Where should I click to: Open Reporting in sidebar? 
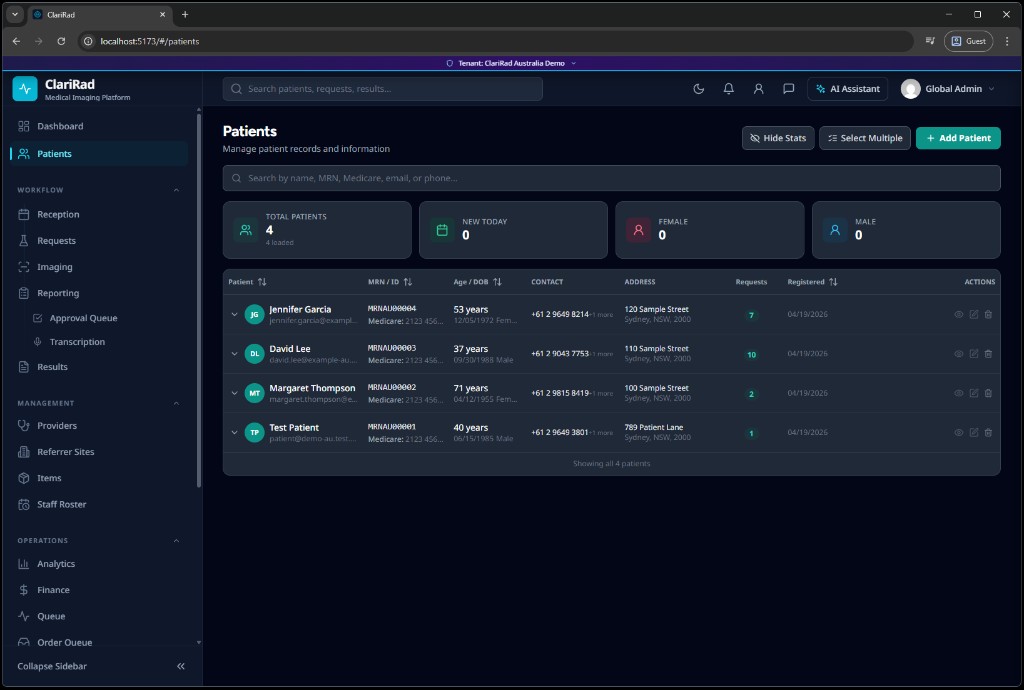tap(99, 293)
